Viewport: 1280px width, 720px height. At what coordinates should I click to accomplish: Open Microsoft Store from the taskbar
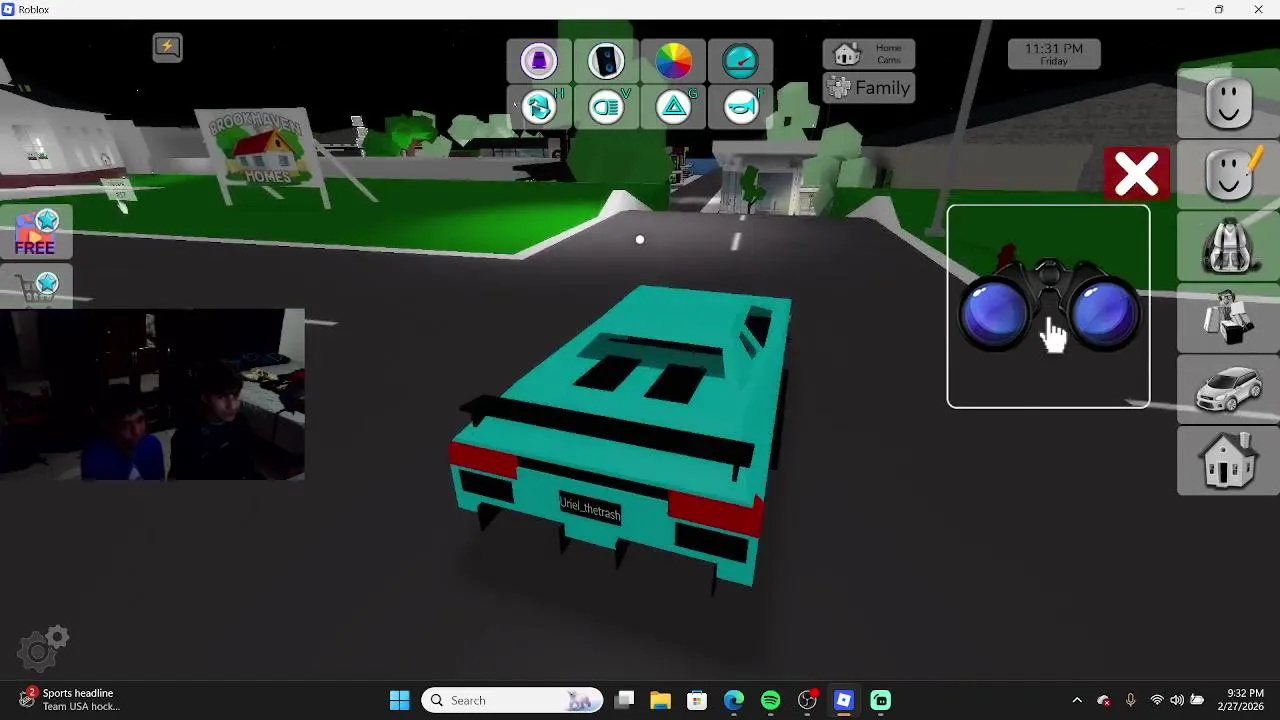click(697, 700)
